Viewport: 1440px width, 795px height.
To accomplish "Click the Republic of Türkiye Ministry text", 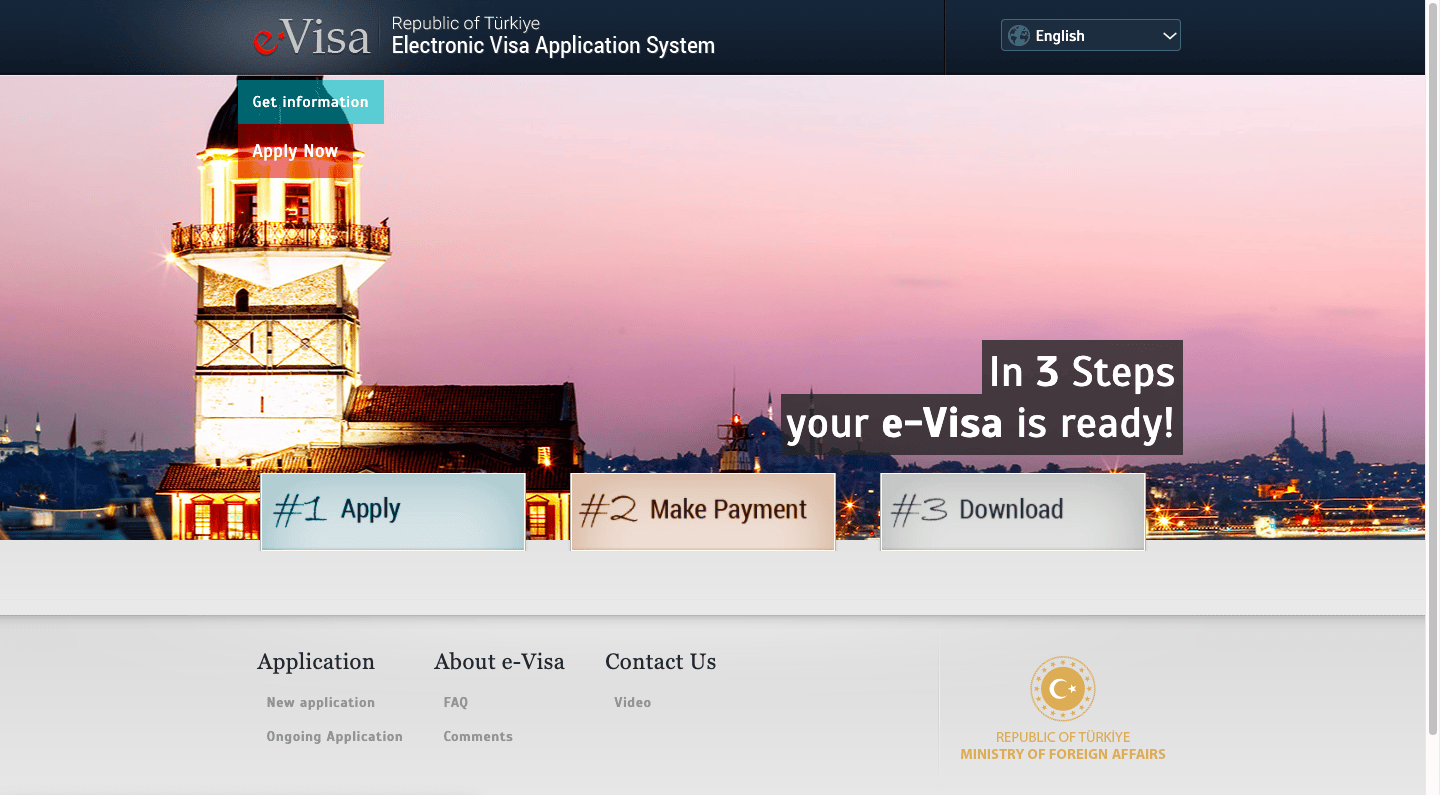I will (x=1063, y=746).
